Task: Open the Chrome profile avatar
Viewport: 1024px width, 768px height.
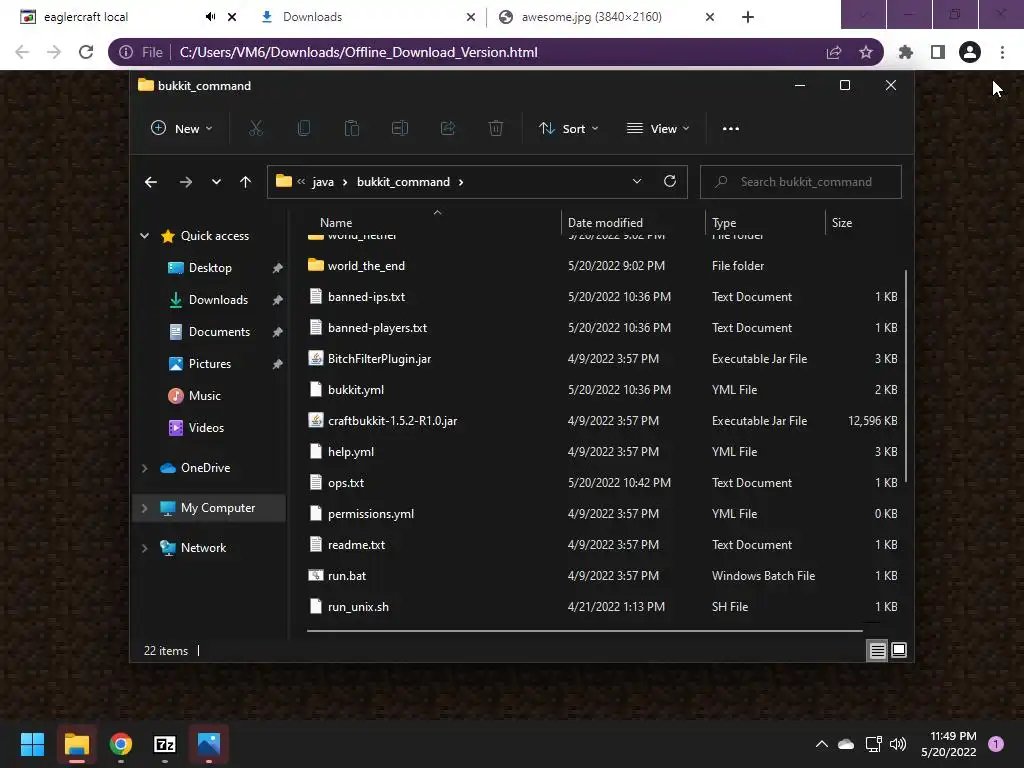Action: [970, 52]
